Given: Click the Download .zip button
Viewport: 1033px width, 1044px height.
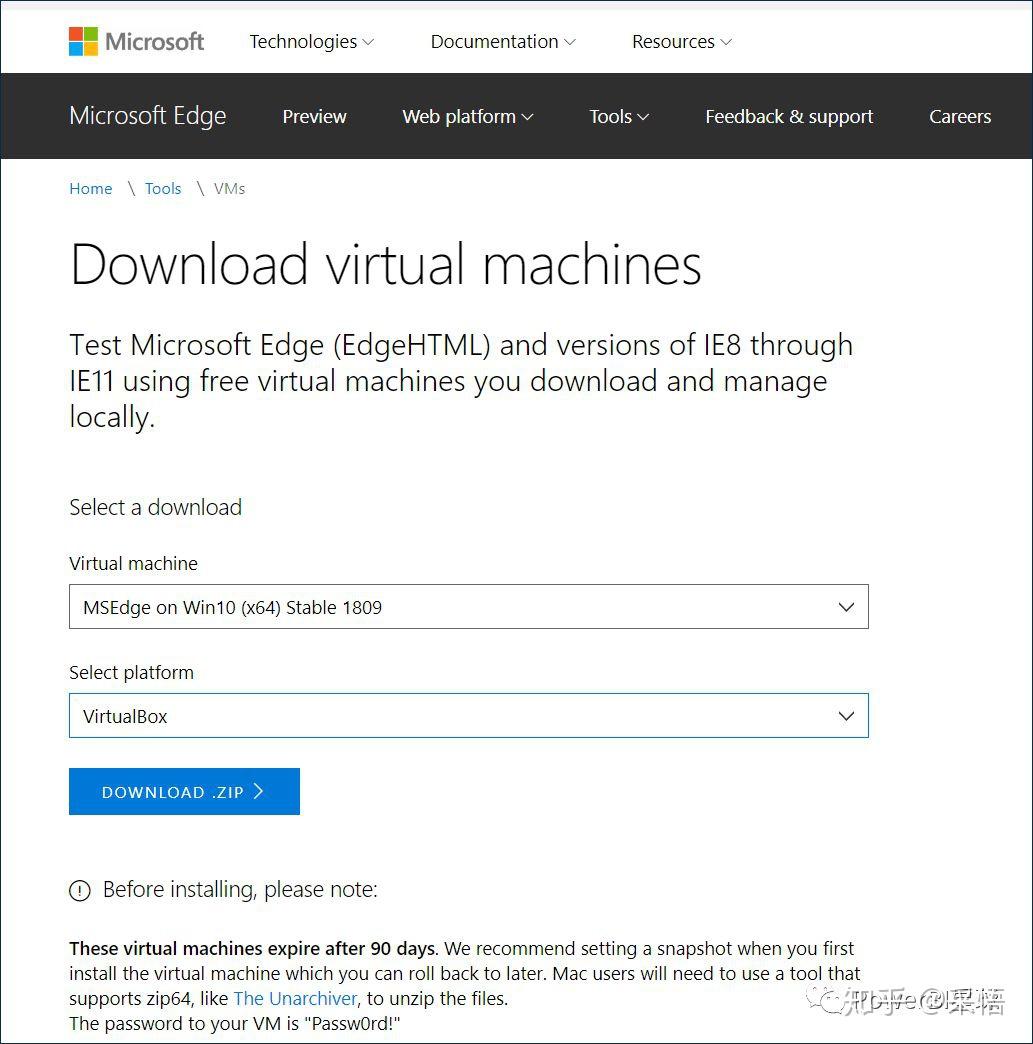Looking at the screenshot, I should [184, 791].
